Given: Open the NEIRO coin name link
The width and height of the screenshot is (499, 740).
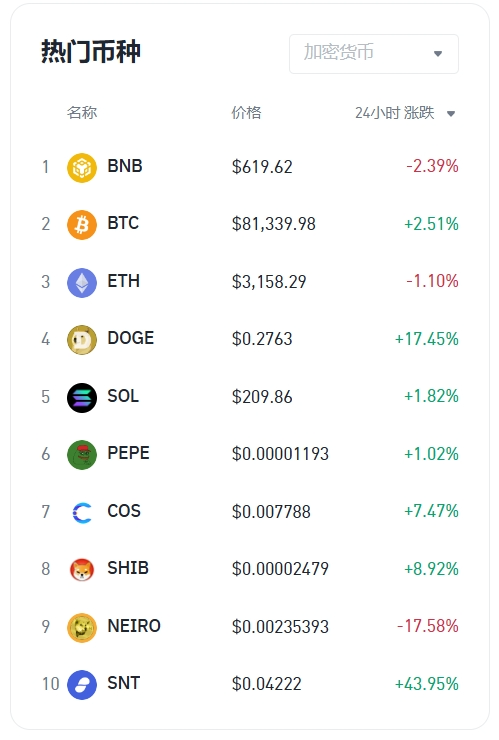Looking at the screenshot, I should (x=134, y=626).
